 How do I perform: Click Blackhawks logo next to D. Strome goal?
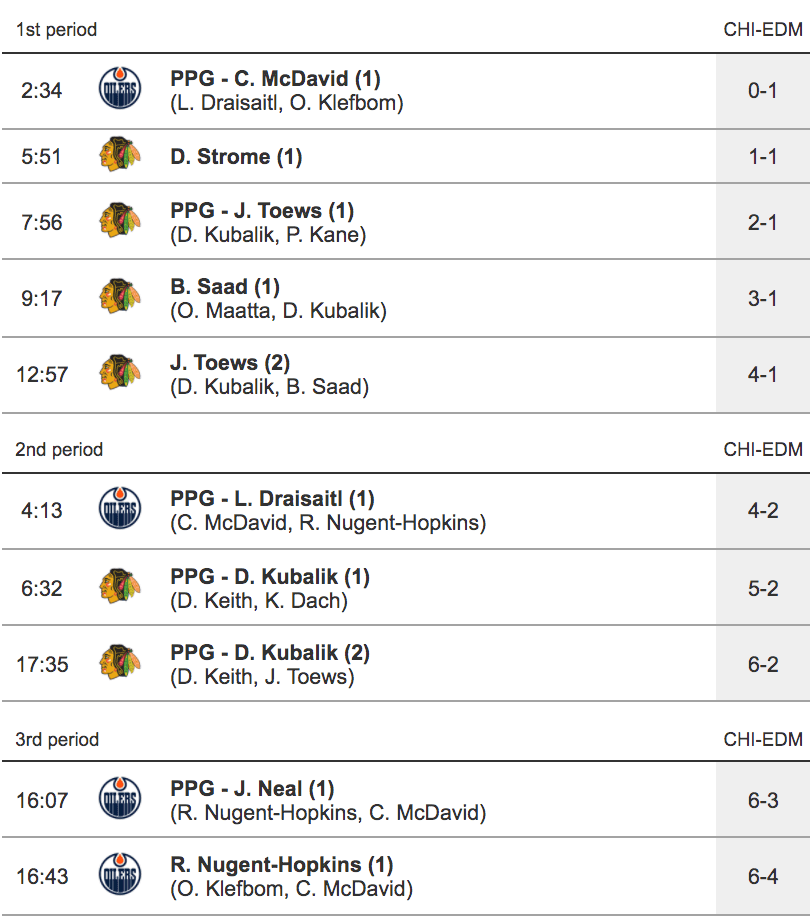point(120,157)
